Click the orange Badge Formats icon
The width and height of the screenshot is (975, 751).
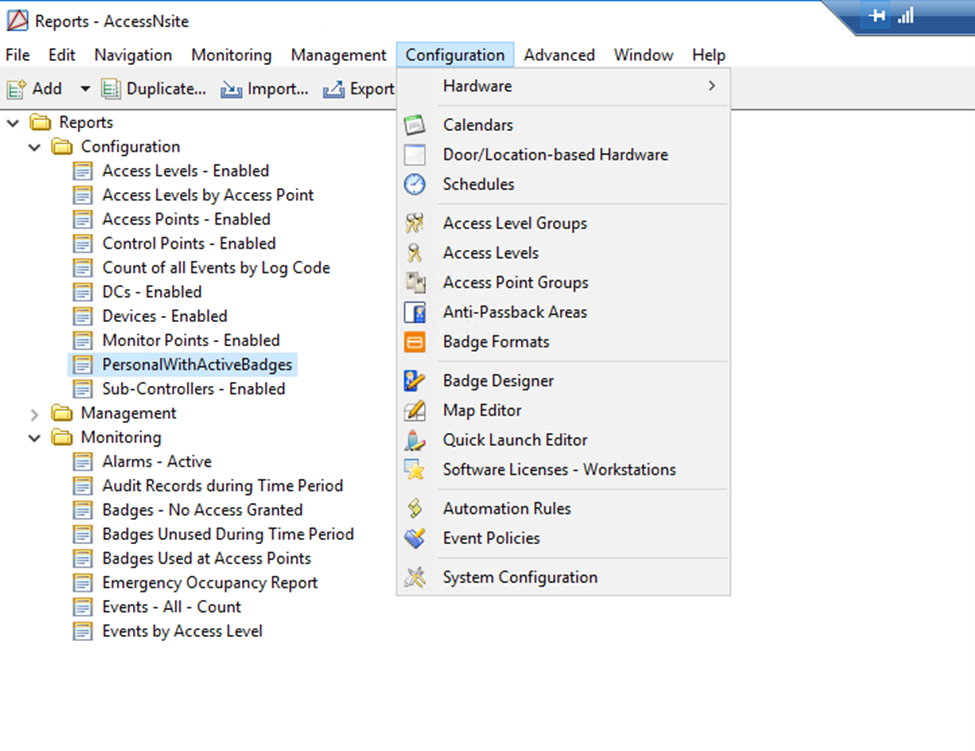coord(415,342)
